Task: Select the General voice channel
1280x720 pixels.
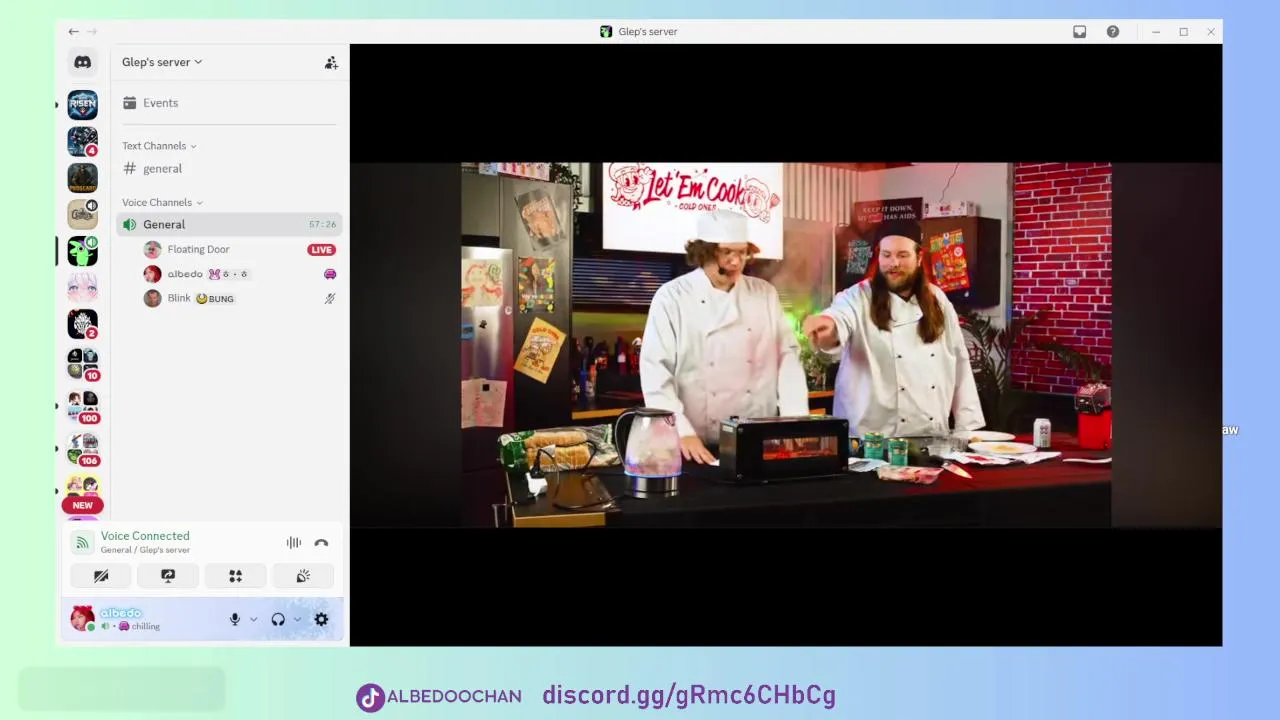Action: pos(229,224)
